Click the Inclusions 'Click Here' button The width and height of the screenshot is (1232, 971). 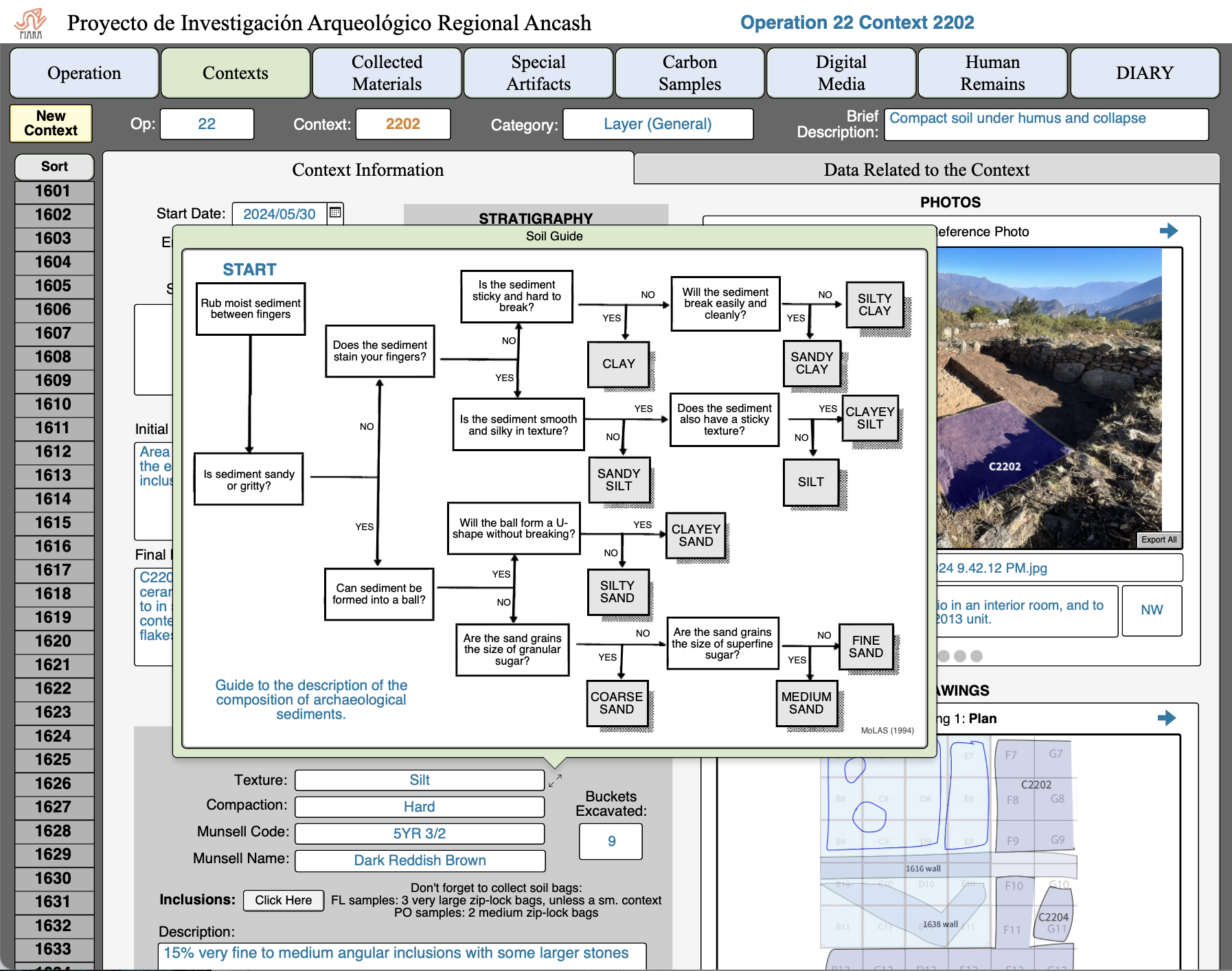(283, 900)
